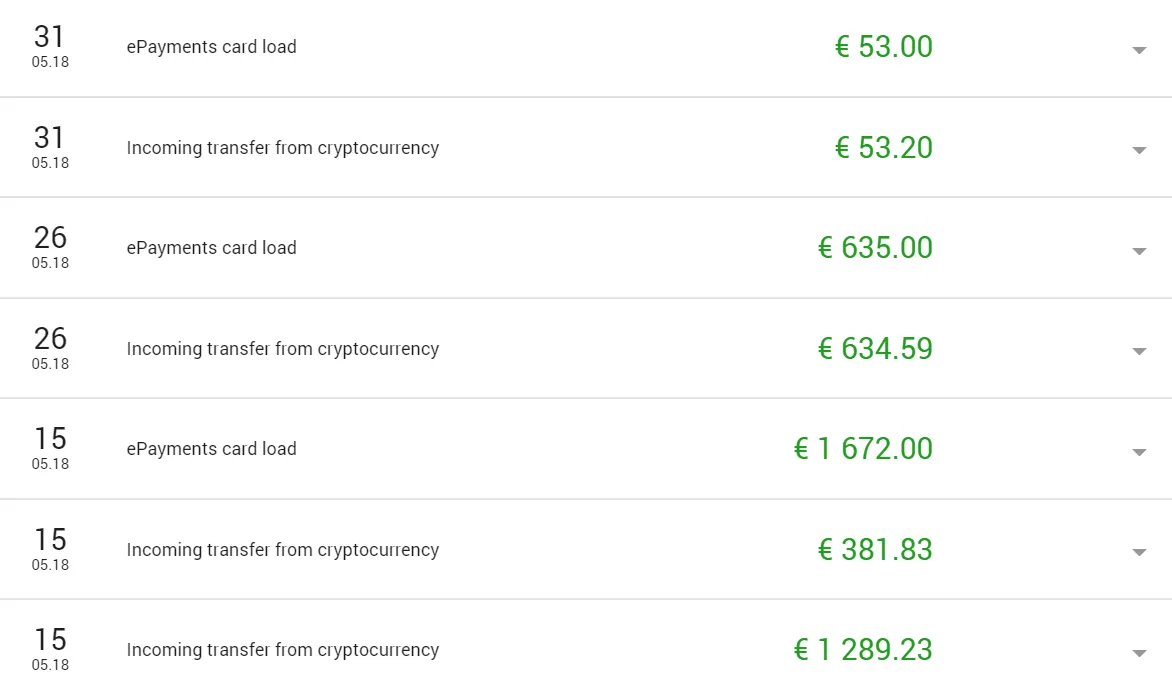Expand the € 635.00 card load entry

click(1139, 251)
